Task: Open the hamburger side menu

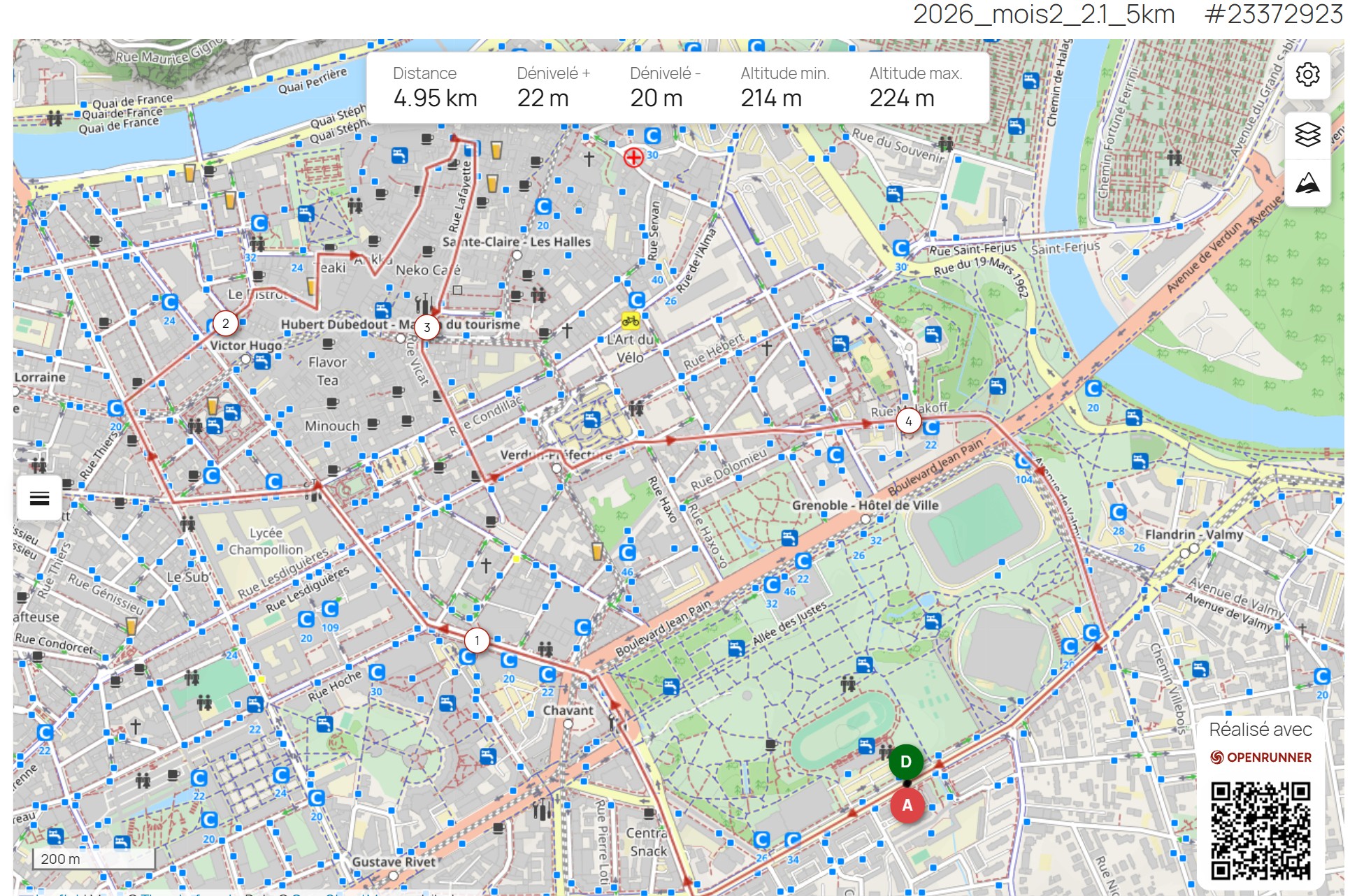Action: pyautogui.click(x=38, y=498)
